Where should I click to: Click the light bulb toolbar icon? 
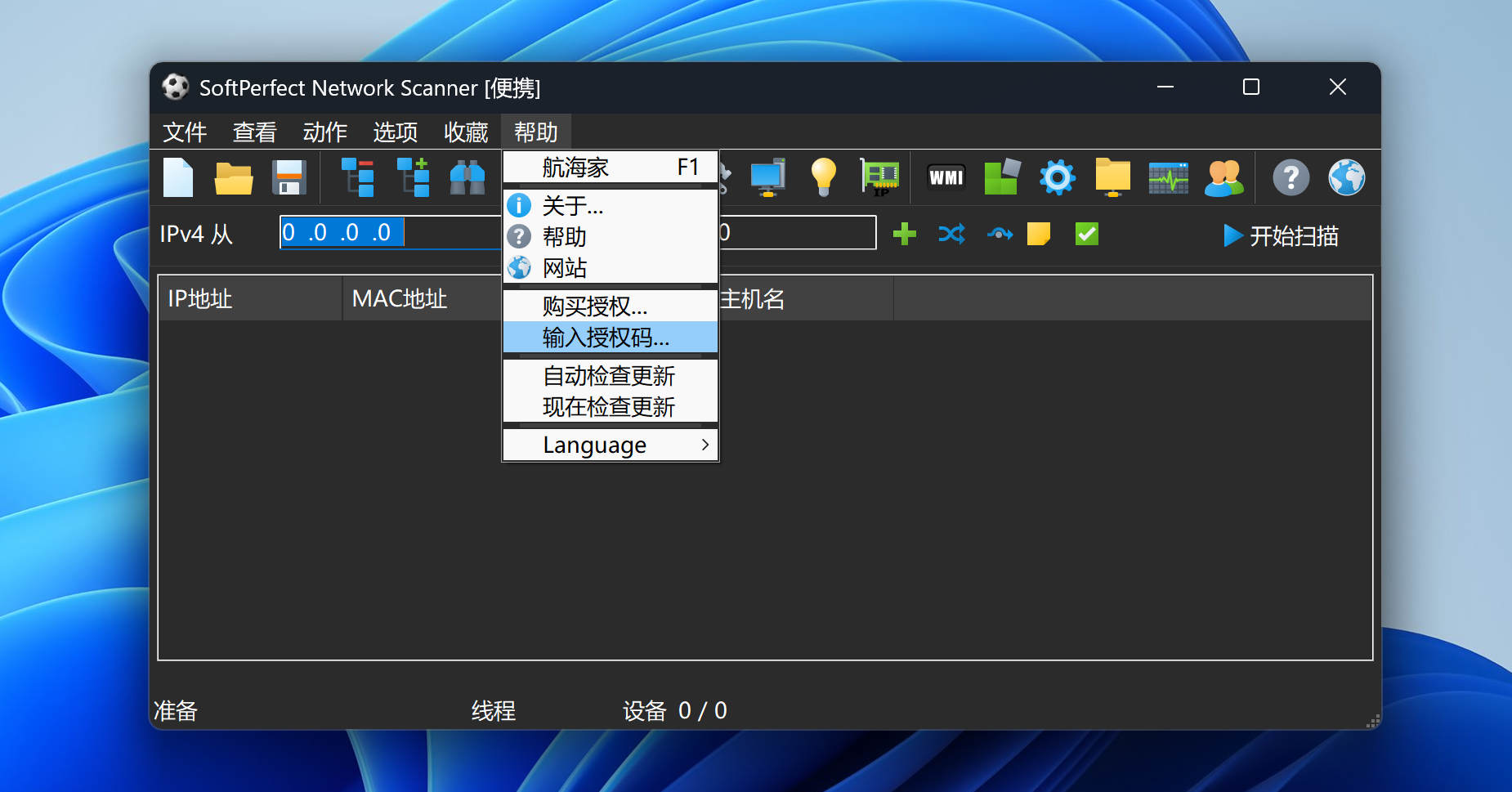tap(823, 177)
